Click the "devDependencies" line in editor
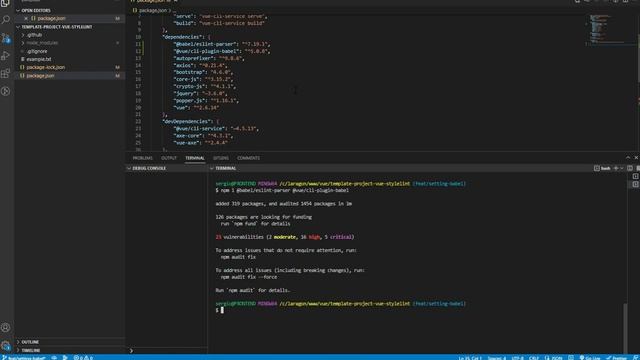Image resolution: width=640 pixels, height=360 pixels. (191, 121)
